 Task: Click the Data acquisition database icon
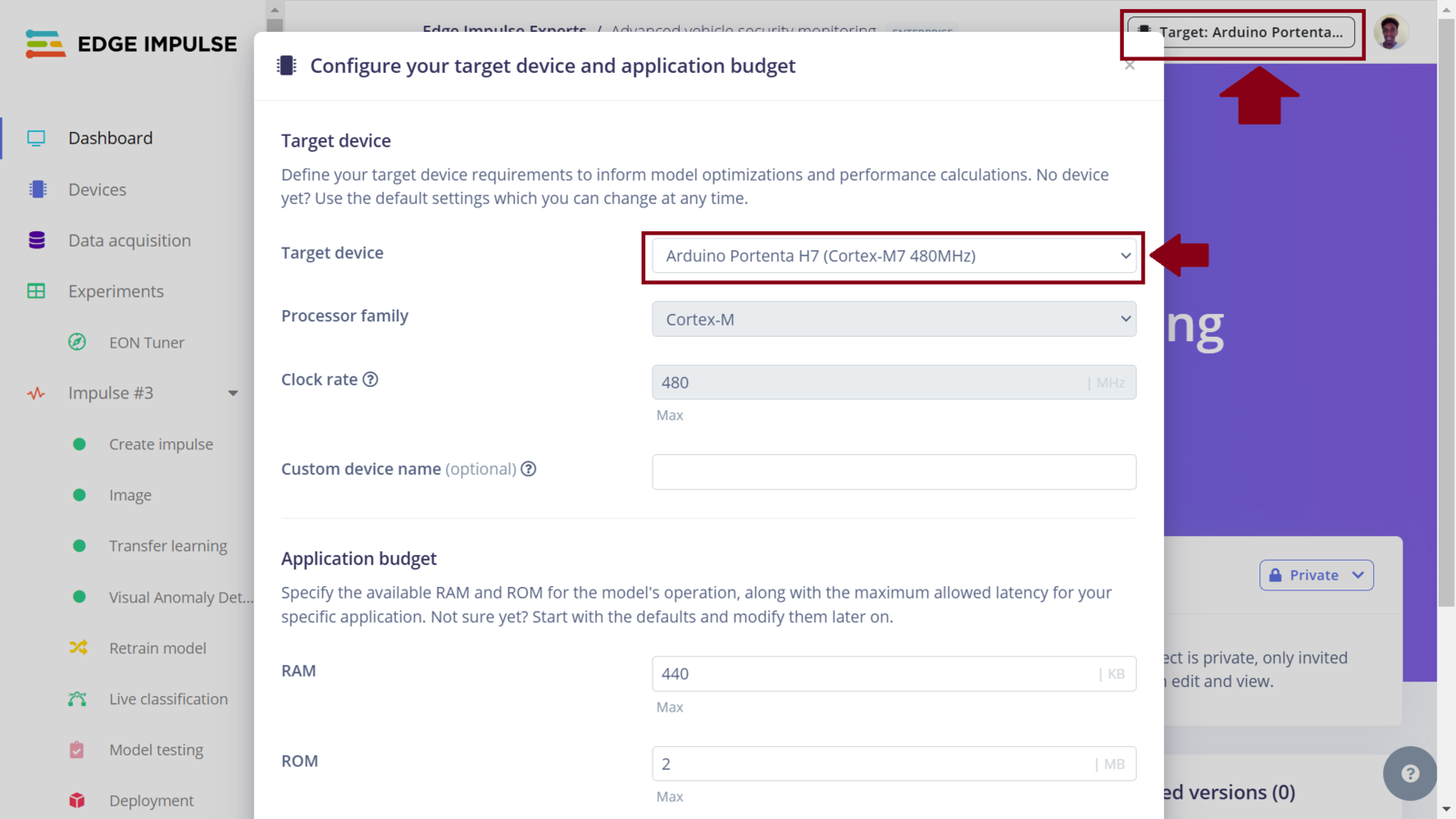pos(36,240)
